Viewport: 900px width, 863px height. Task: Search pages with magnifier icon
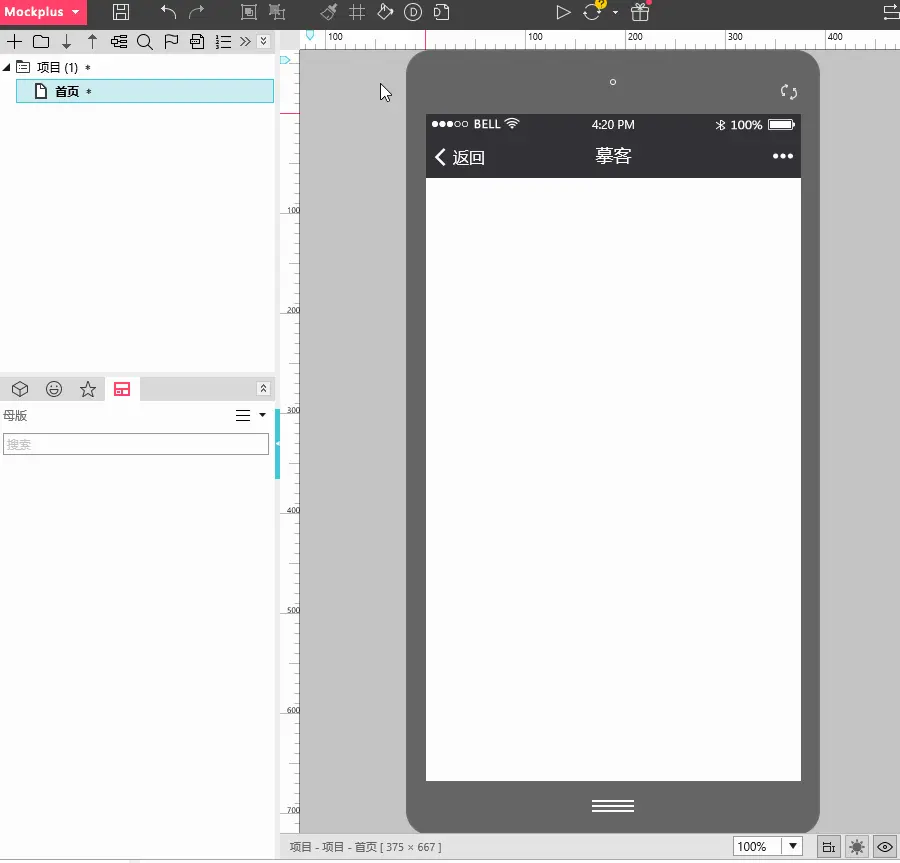tap(145, 42)
